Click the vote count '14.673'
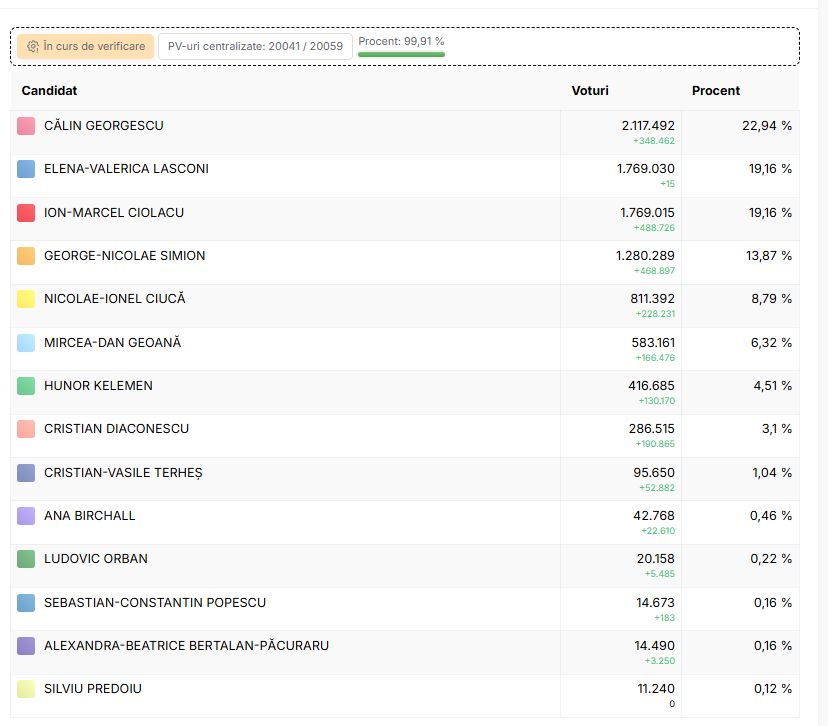The image size is (828, 726). (x=656, y=602)
